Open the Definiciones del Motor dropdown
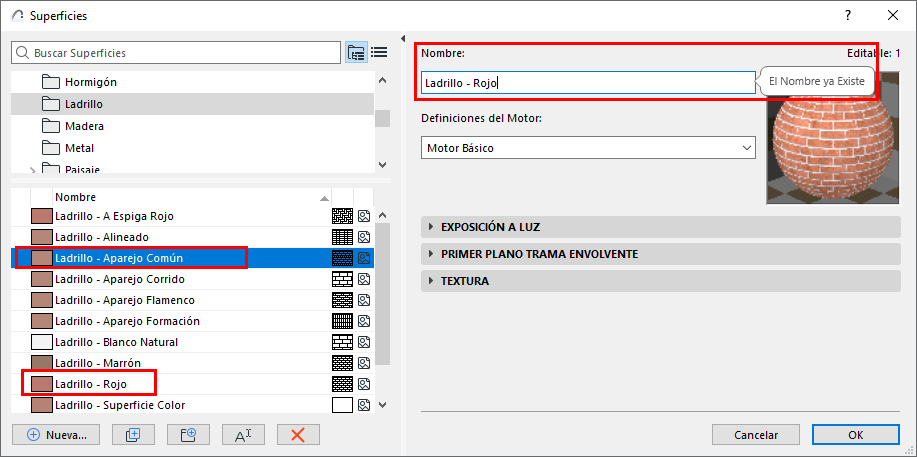Viewport: 917px width, 457px height. 588,148
